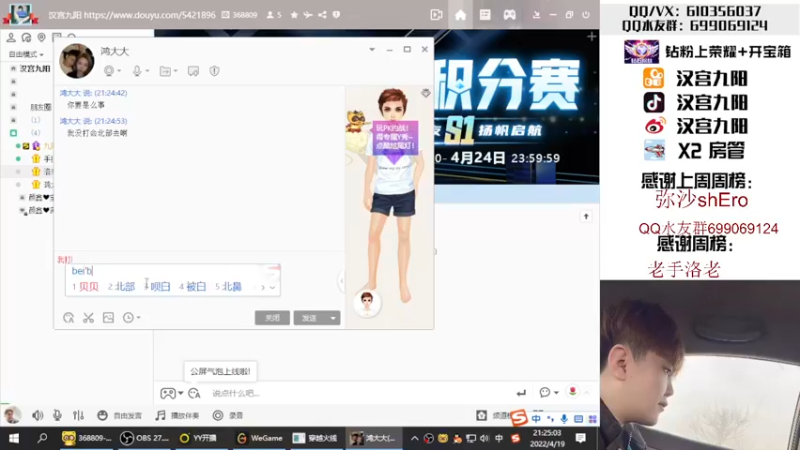Click 录音 record button
800x450 pixels.
228,415
